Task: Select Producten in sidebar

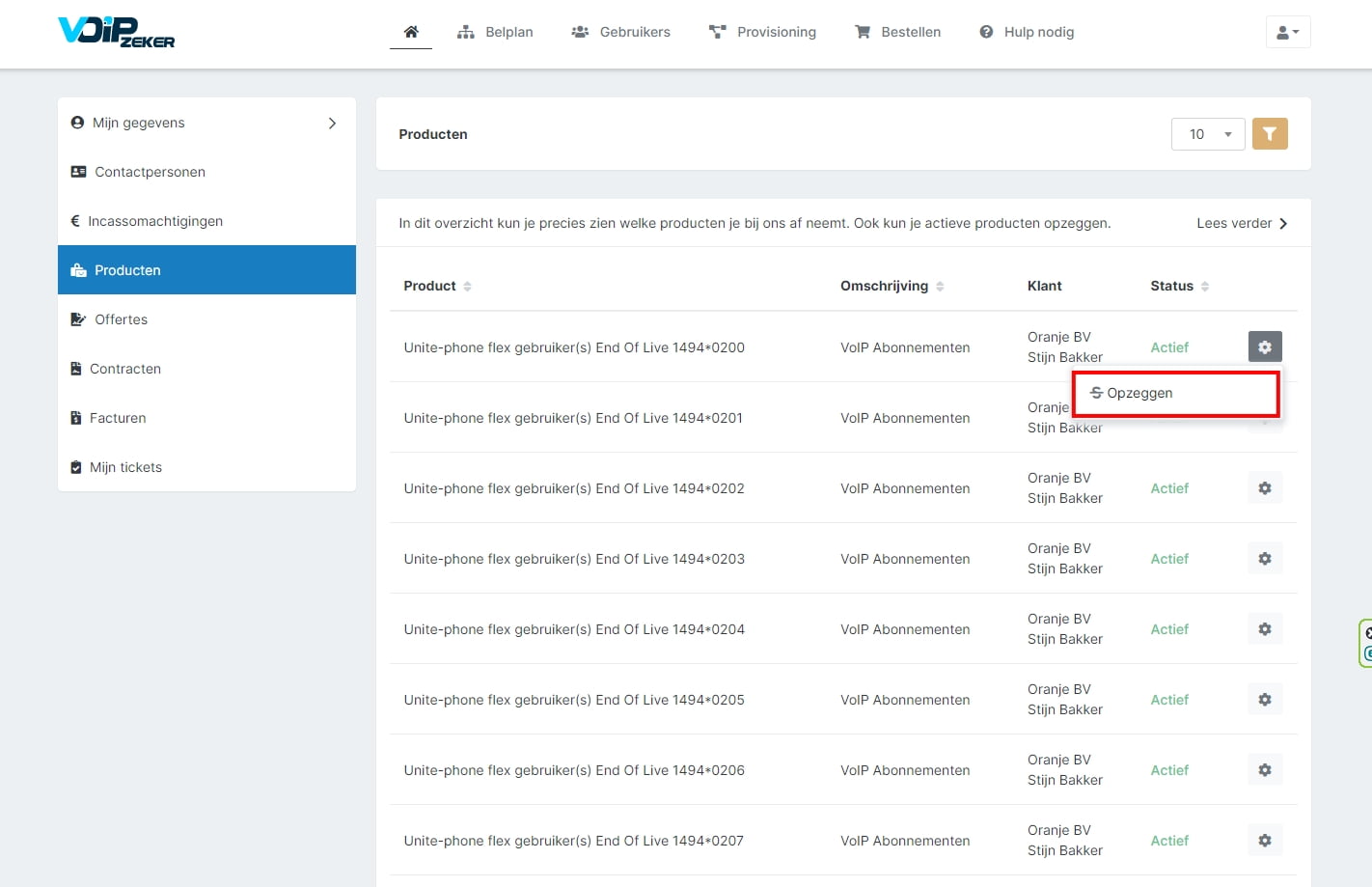Action: click(x=206, y=270)
